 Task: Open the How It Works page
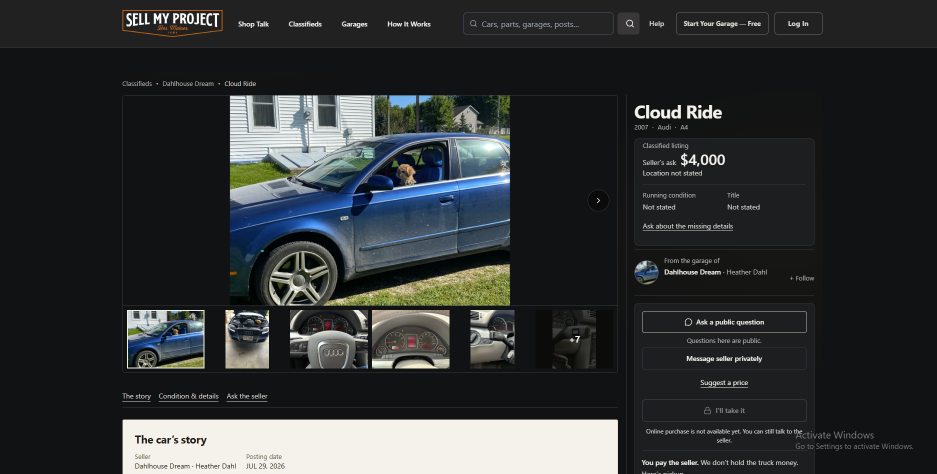409,24
